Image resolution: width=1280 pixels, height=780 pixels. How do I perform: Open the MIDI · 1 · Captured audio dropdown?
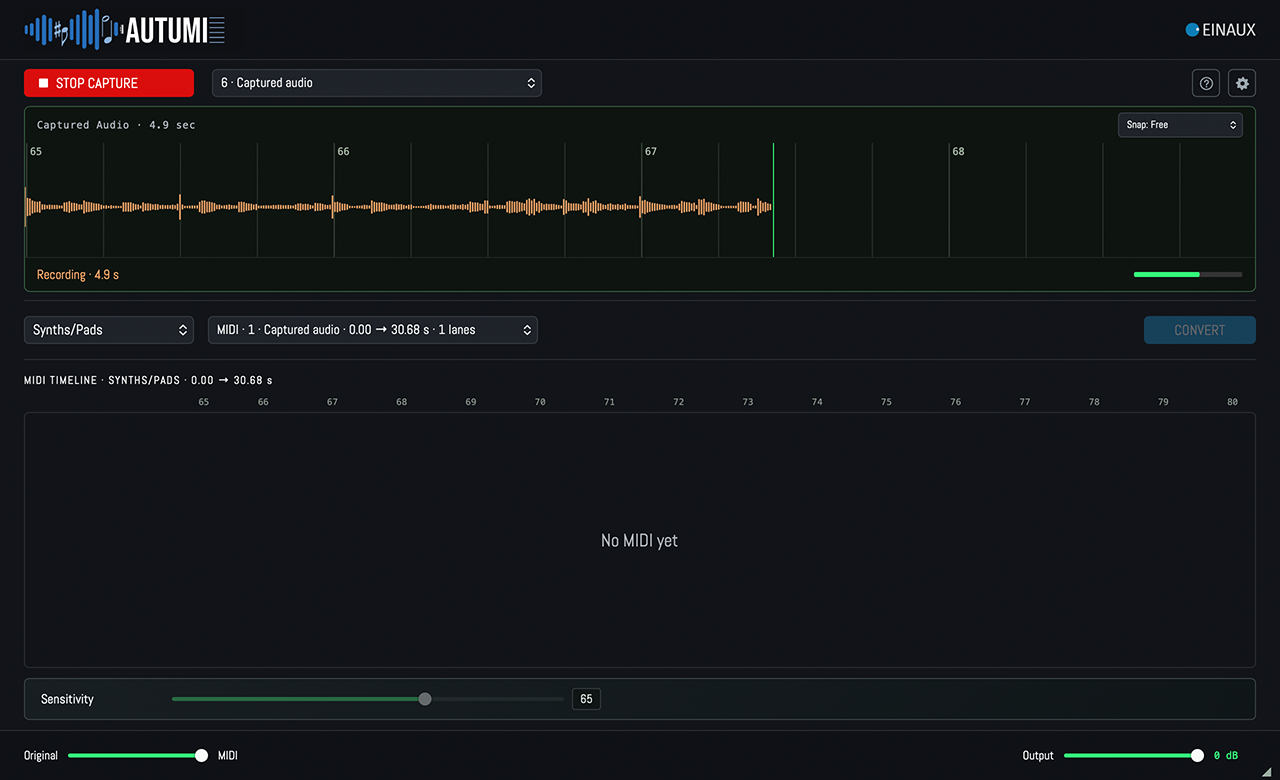[x=373, y=330]
